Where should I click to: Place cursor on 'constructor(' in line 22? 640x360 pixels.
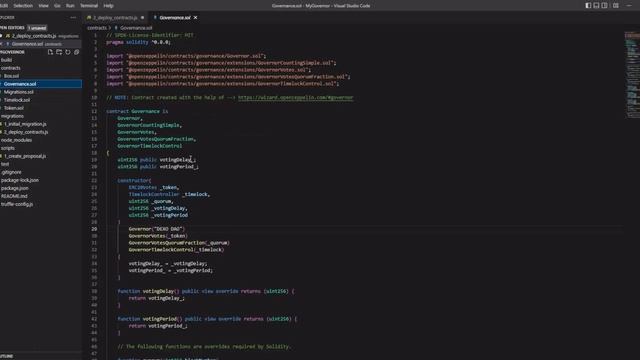(x=134, y=180)
